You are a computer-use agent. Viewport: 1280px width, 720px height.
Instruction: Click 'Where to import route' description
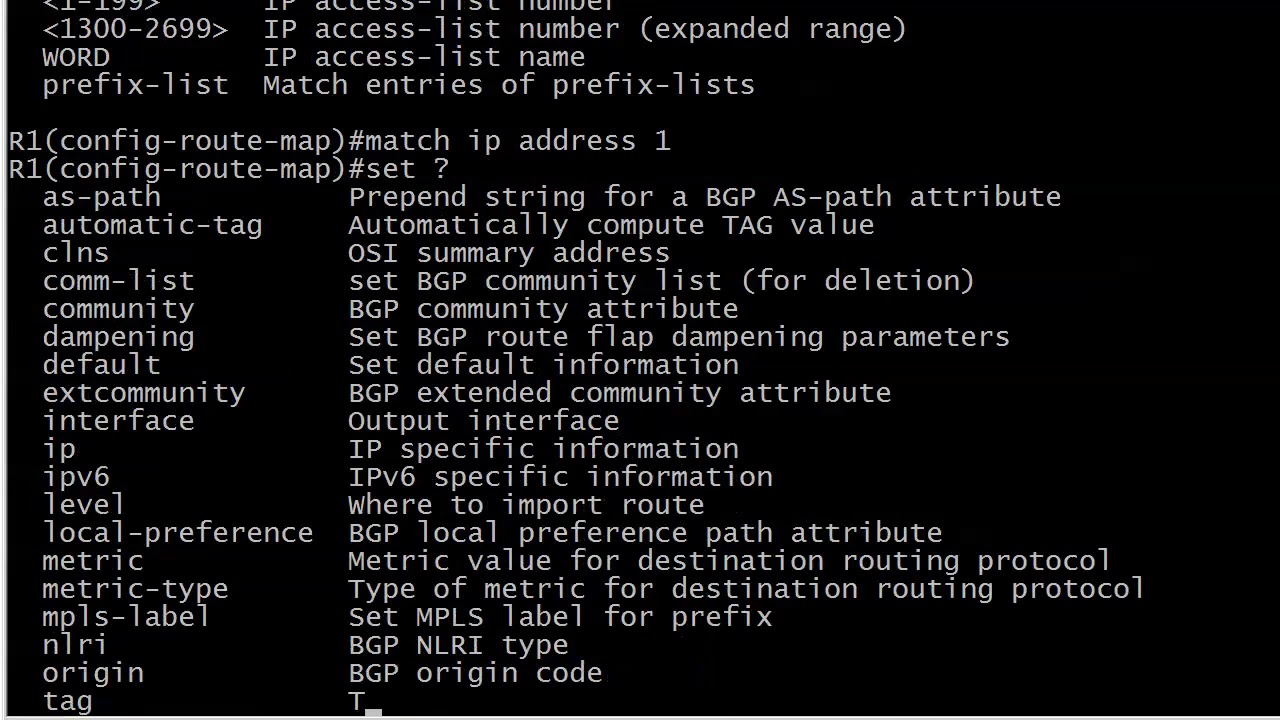[x=526, y=505]
